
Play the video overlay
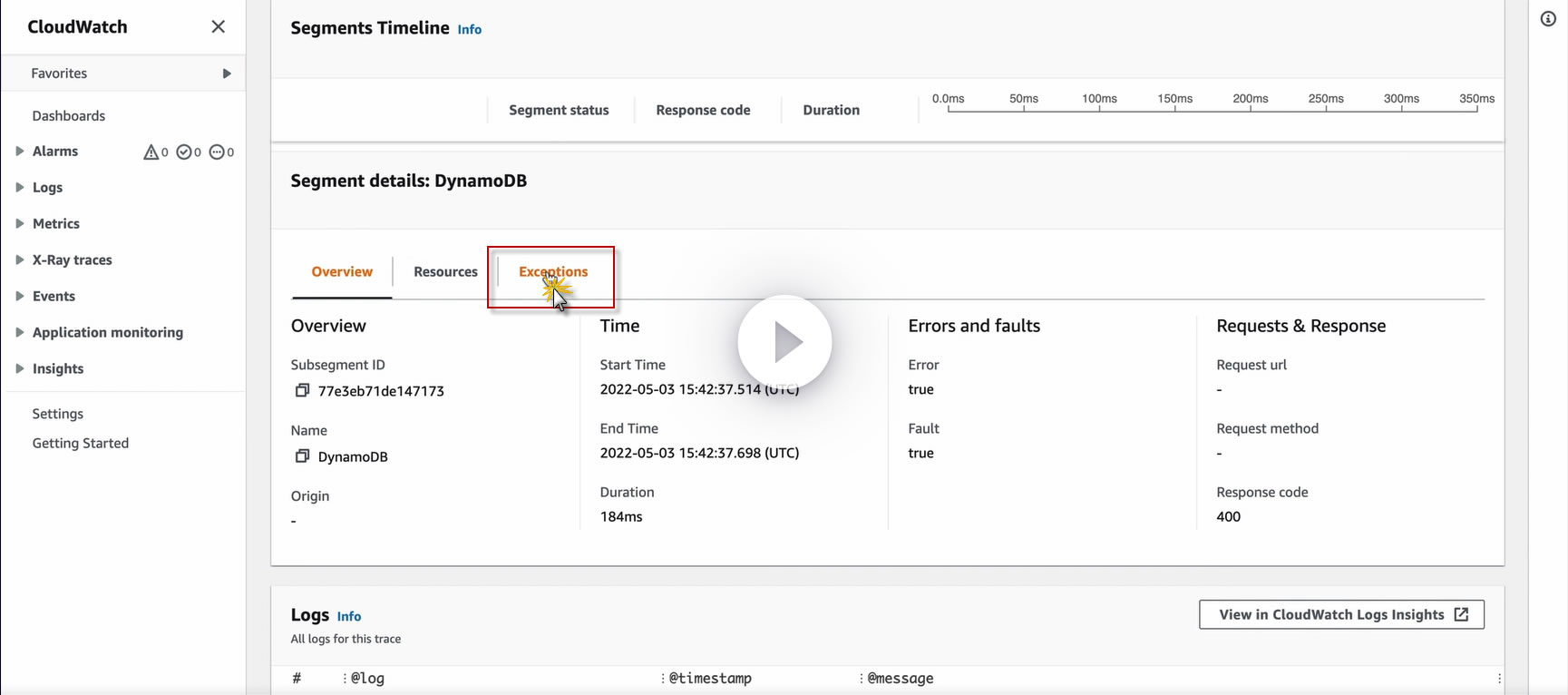click(784, 342)
